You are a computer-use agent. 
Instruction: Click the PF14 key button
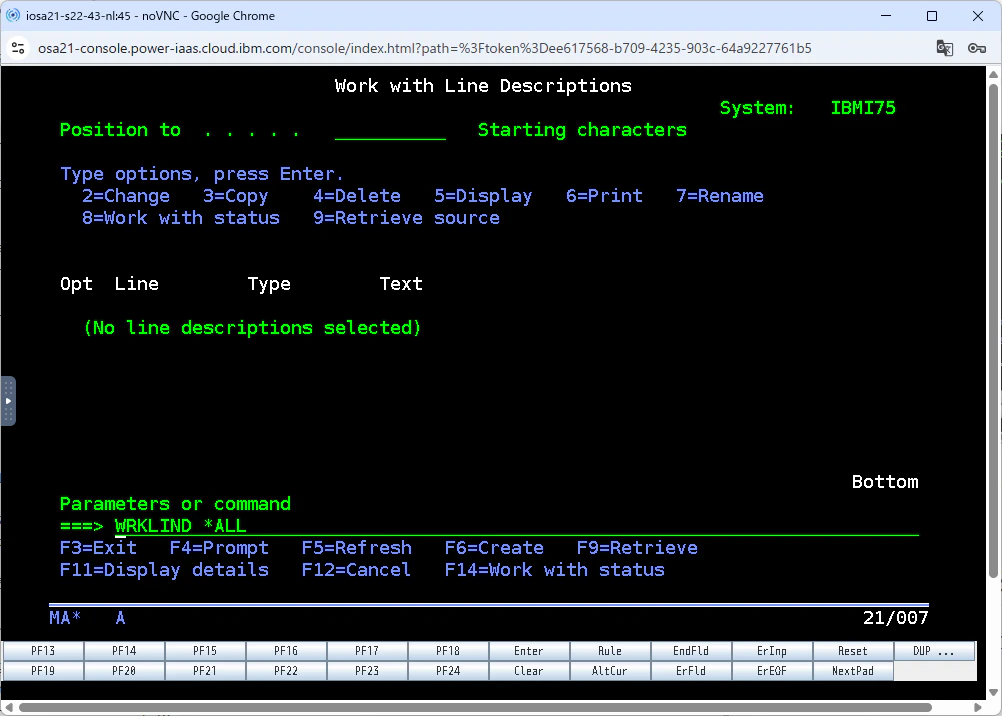coord(124,651)
